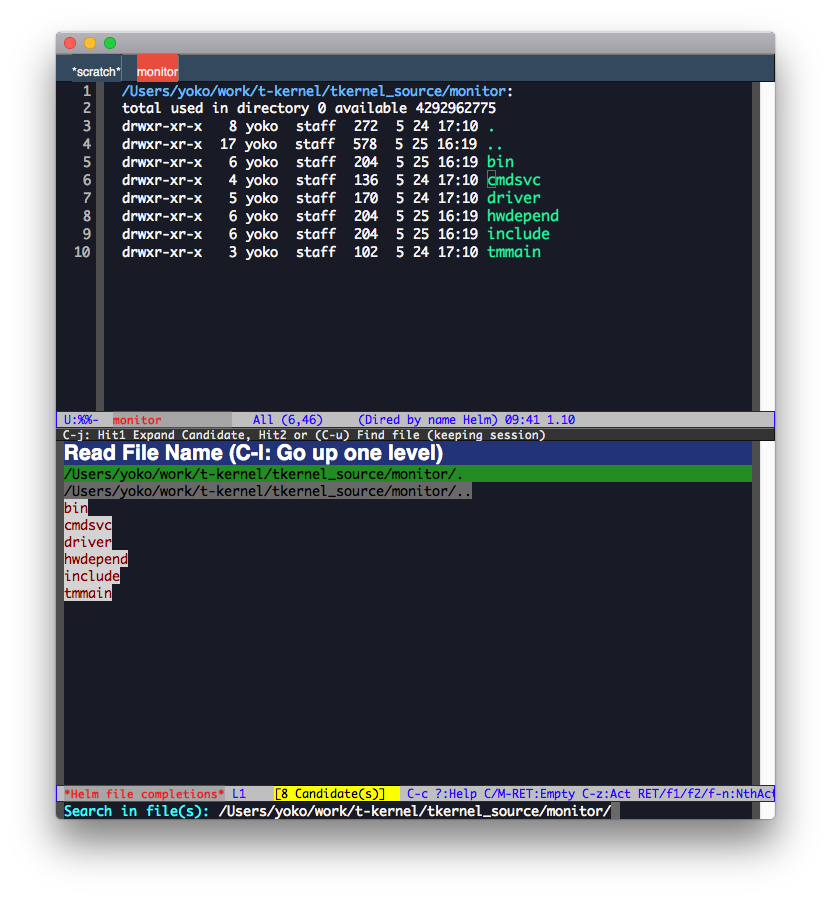Viewport: 831px width, 899px height.
Task: Select the 'monitor/..' helm candidate
Action: click(x=268, y=491)
